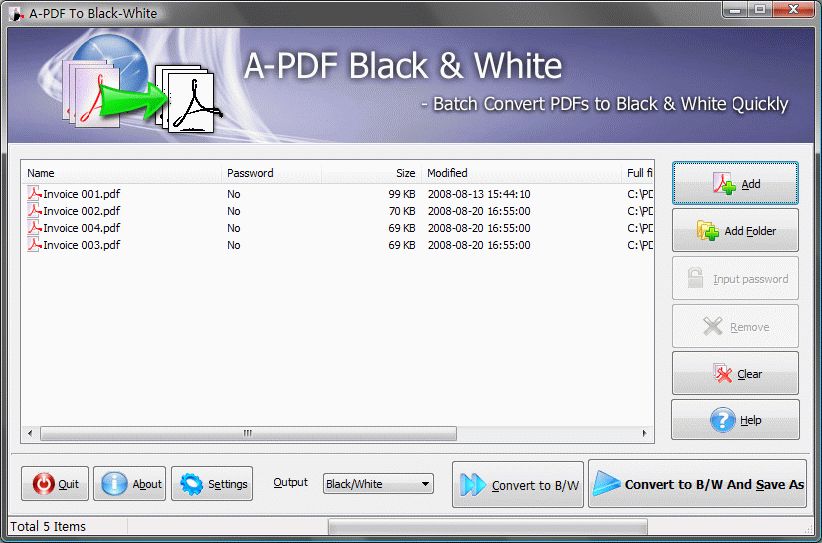Open Settings with the gear button
This screenshot has width=822, height=543.
tap(212, 483)
